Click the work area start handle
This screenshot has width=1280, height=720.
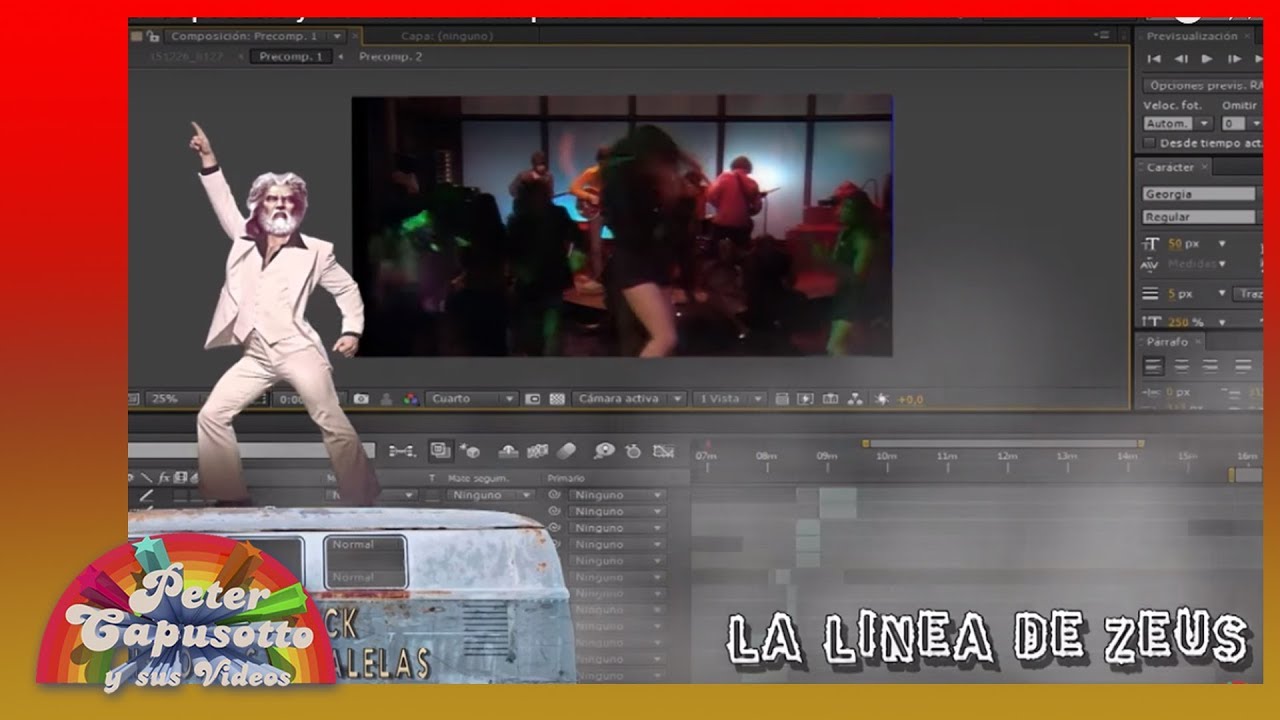[x=866, y=443]
